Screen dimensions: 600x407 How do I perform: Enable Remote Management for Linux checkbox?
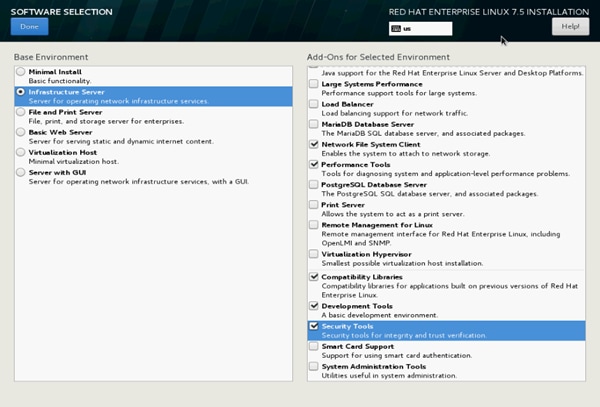(314, 225)
